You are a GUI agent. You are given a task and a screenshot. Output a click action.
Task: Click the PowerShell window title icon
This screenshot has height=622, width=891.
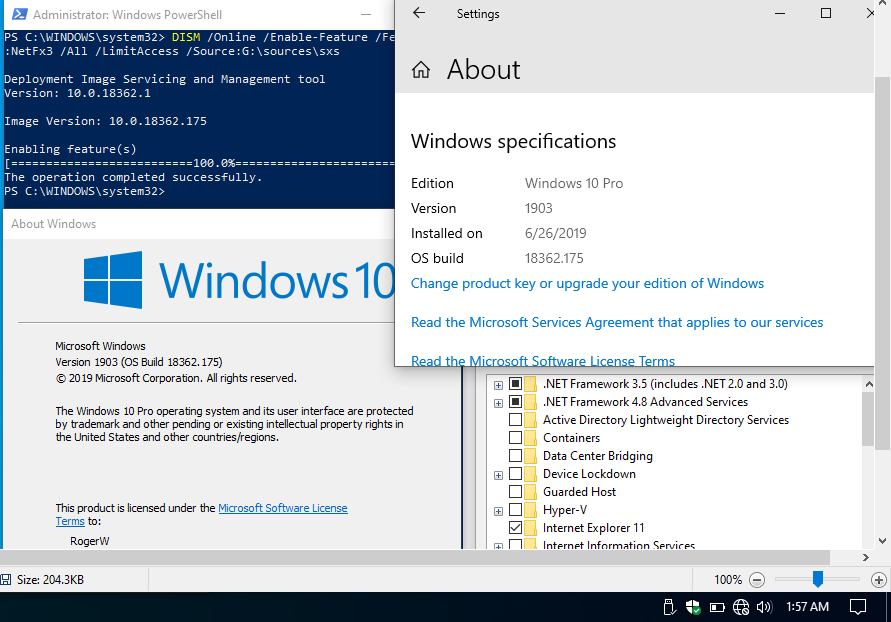tap(19, 14)
